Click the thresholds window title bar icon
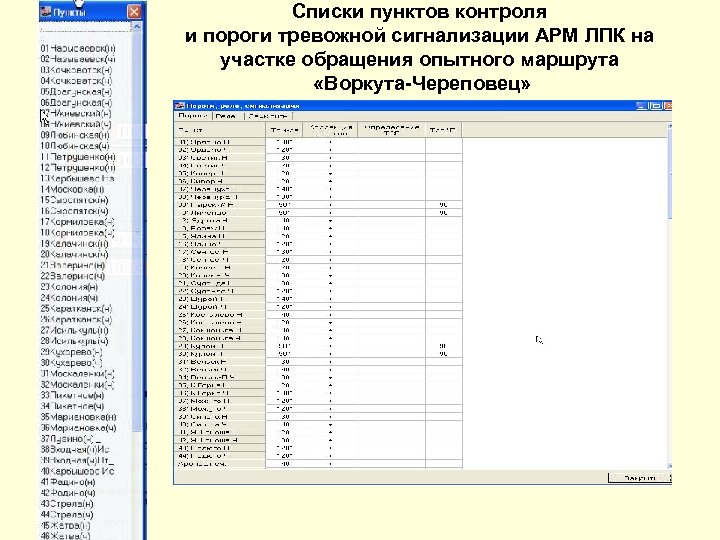 [179, 106]
